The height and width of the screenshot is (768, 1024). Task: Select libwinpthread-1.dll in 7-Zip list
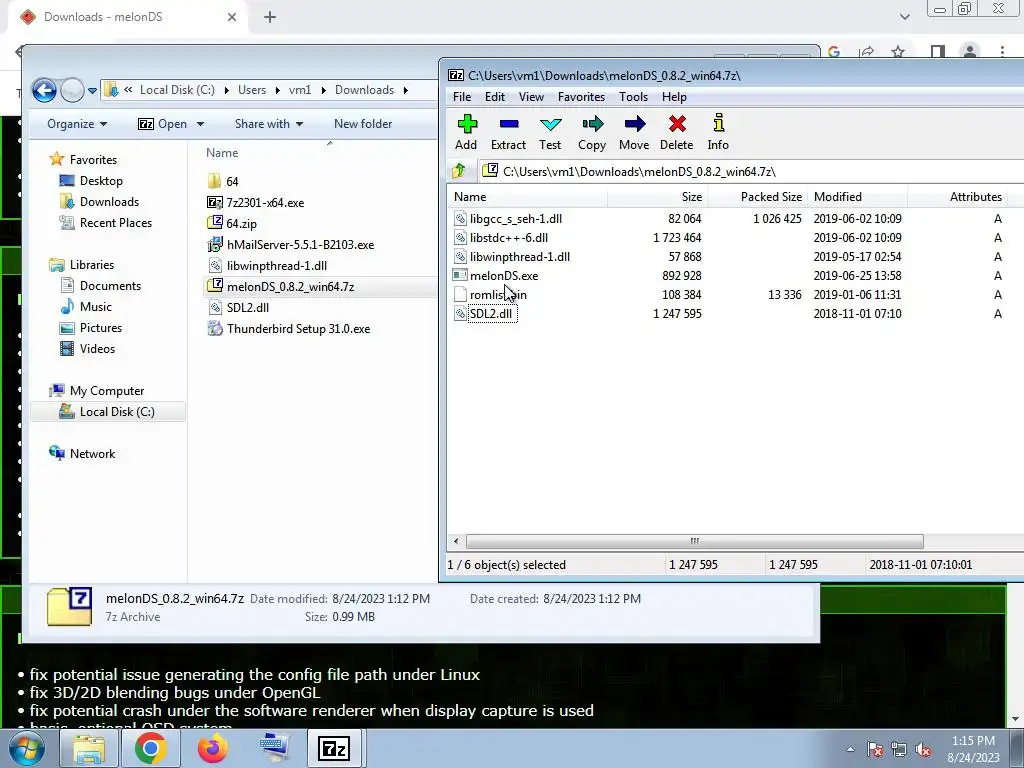coord(519,257)
